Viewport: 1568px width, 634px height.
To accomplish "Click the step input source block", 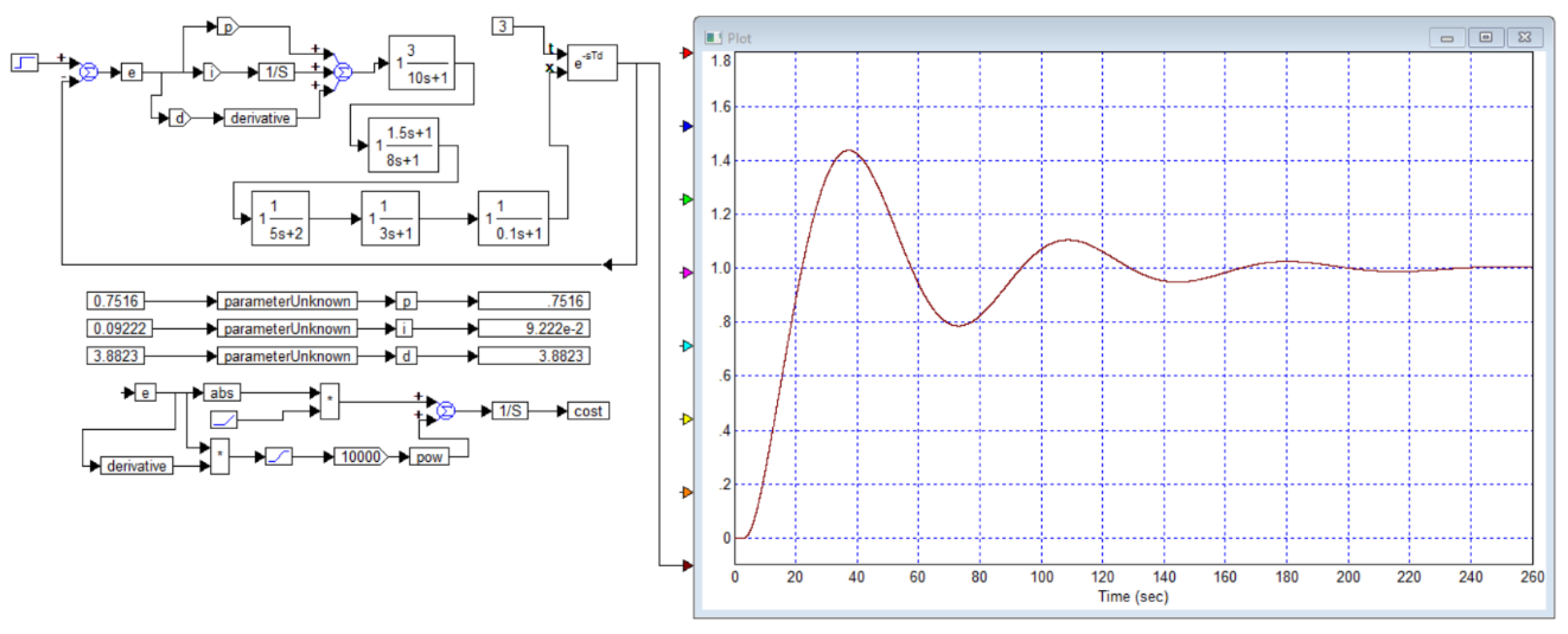I will 24,63.
